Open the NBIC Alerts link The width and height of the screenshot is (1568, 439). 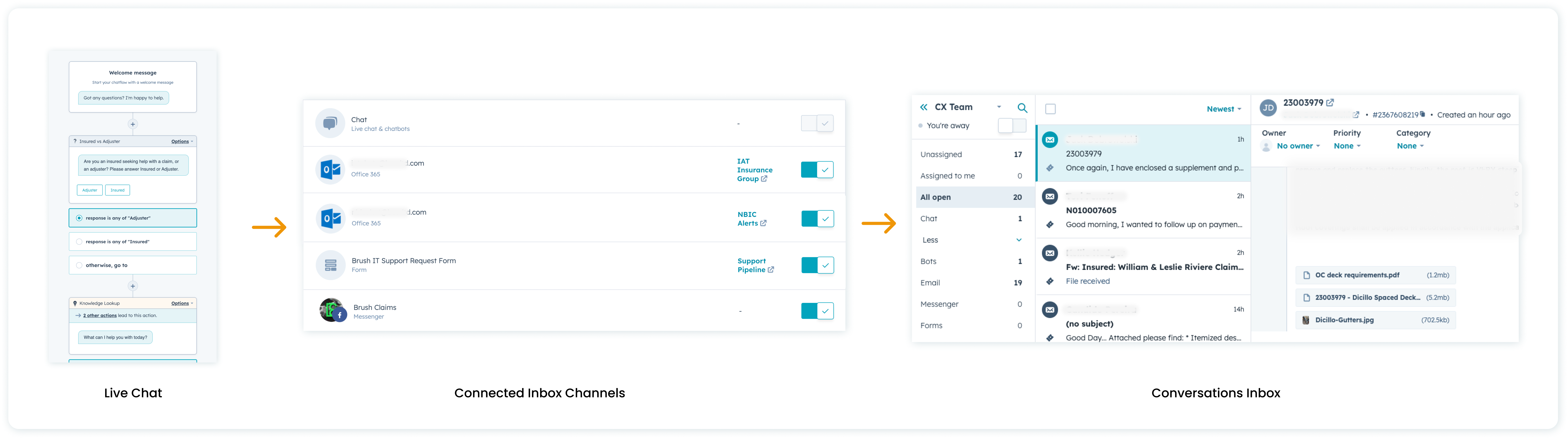click(x=752, y=219)
